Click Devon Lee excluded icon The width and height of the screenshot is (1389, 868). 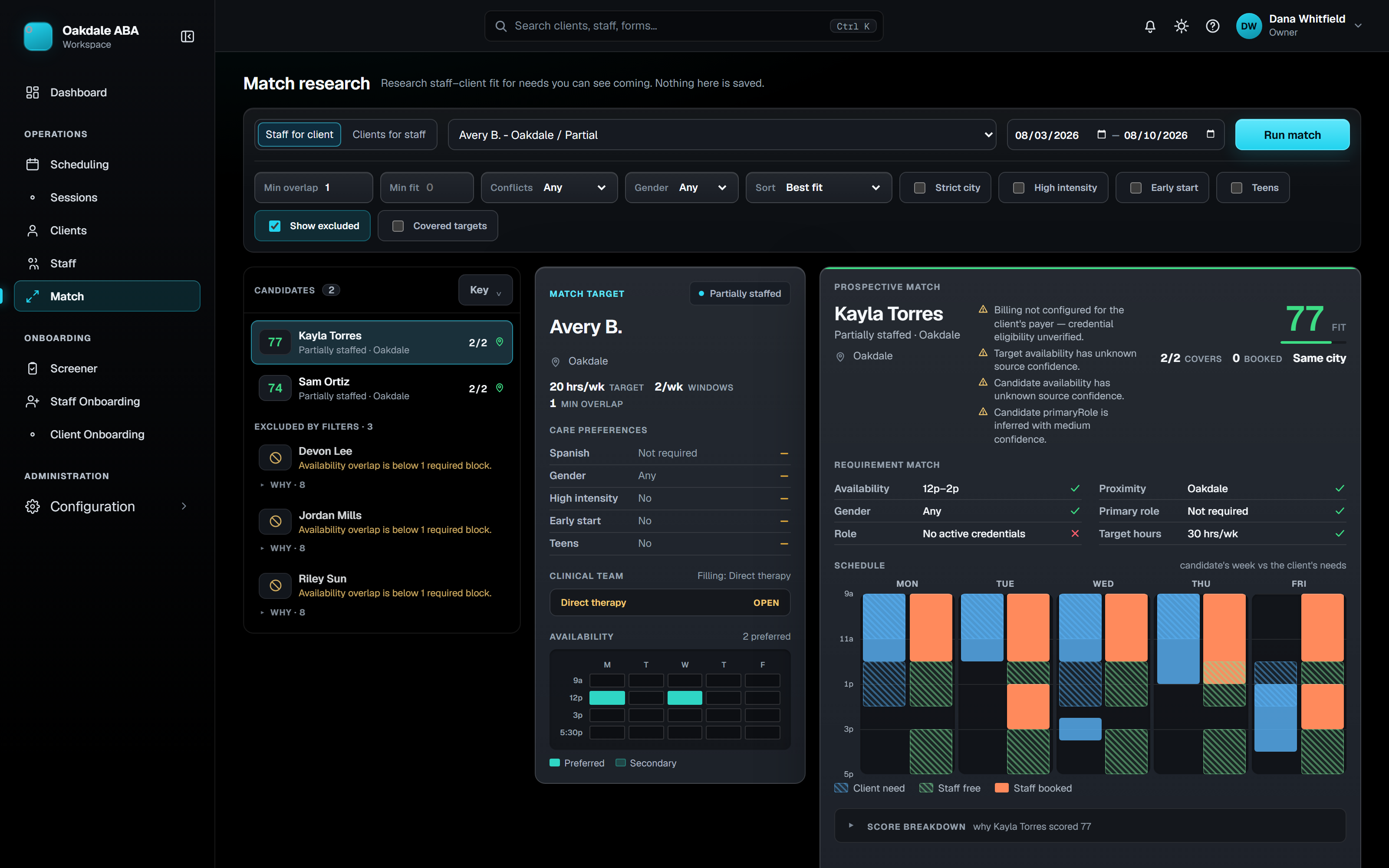(276, 458)
